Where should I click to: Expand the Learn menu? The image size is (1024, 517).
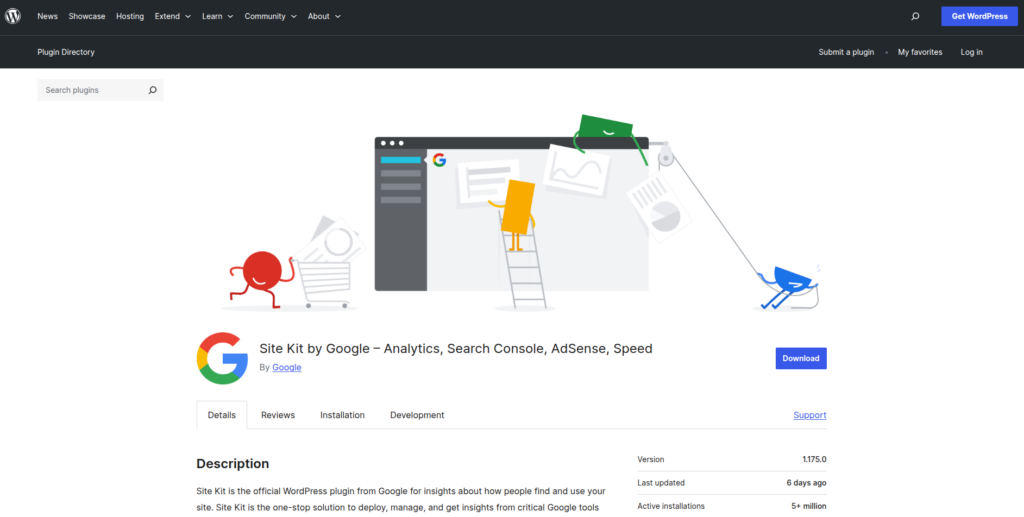click(217, 16)
